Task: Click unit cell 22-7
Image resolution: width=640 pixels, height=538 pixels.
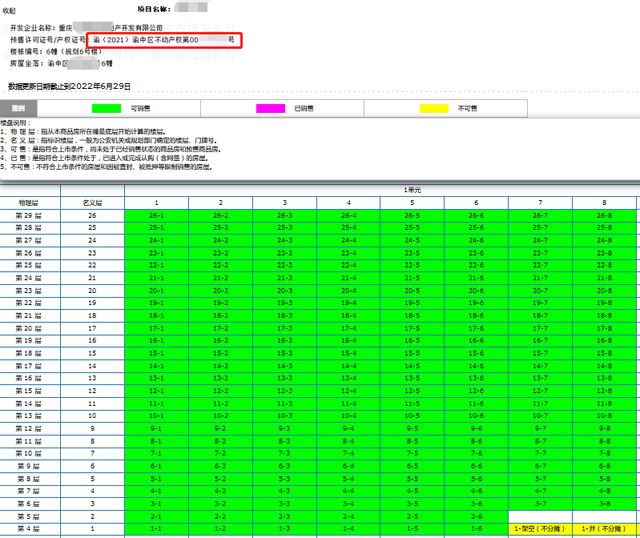Action: click(540, 265)
